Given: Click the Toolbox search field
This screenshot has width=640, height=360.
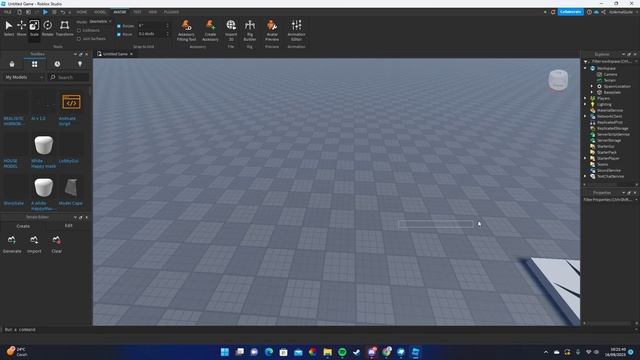Looking at the screenshot, I should click(x=69, y=77).
